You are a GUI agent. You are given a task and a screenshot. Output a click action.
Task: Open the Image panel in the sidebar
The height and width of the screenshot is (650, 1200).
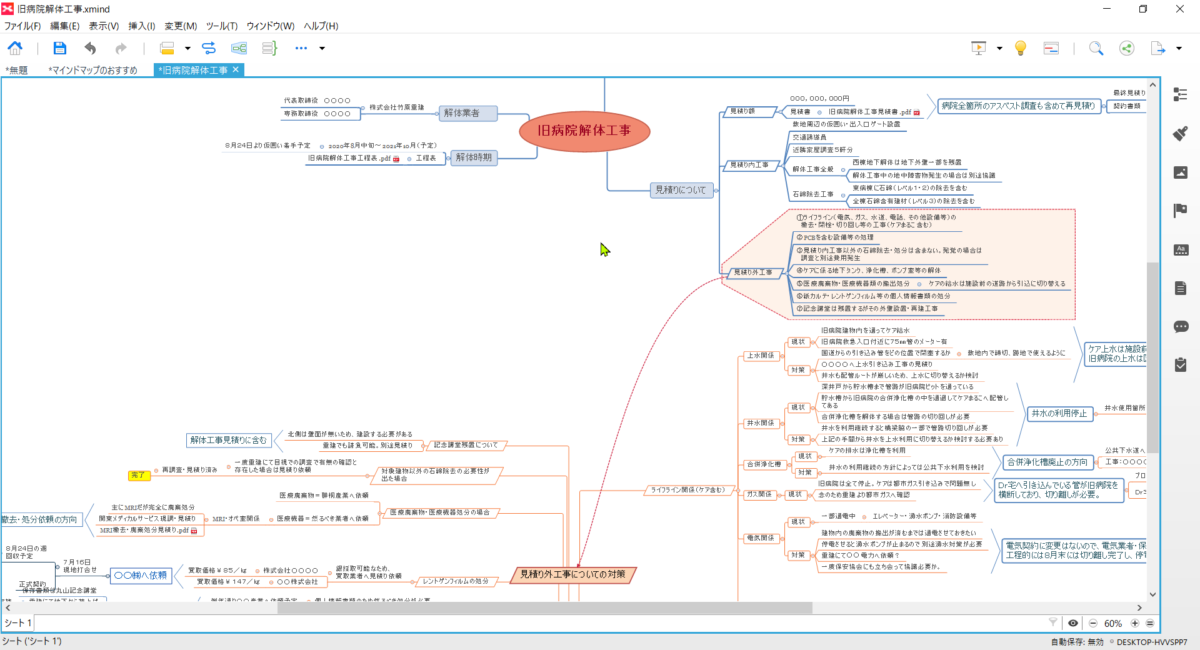pyautogui.click(x=1180, y=172)
